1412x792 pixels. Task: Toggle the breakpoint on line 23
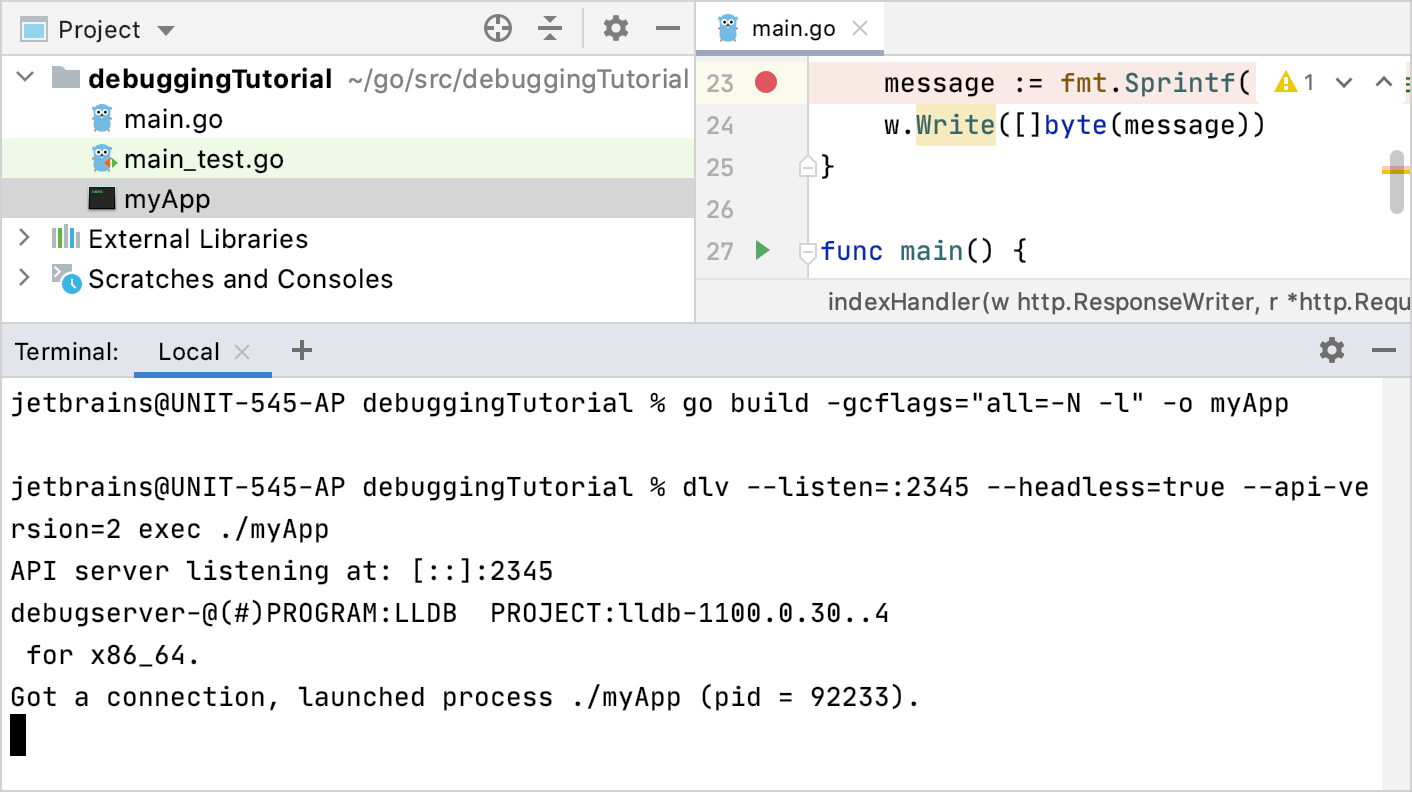pyautogui.click(x=766, y=83)
